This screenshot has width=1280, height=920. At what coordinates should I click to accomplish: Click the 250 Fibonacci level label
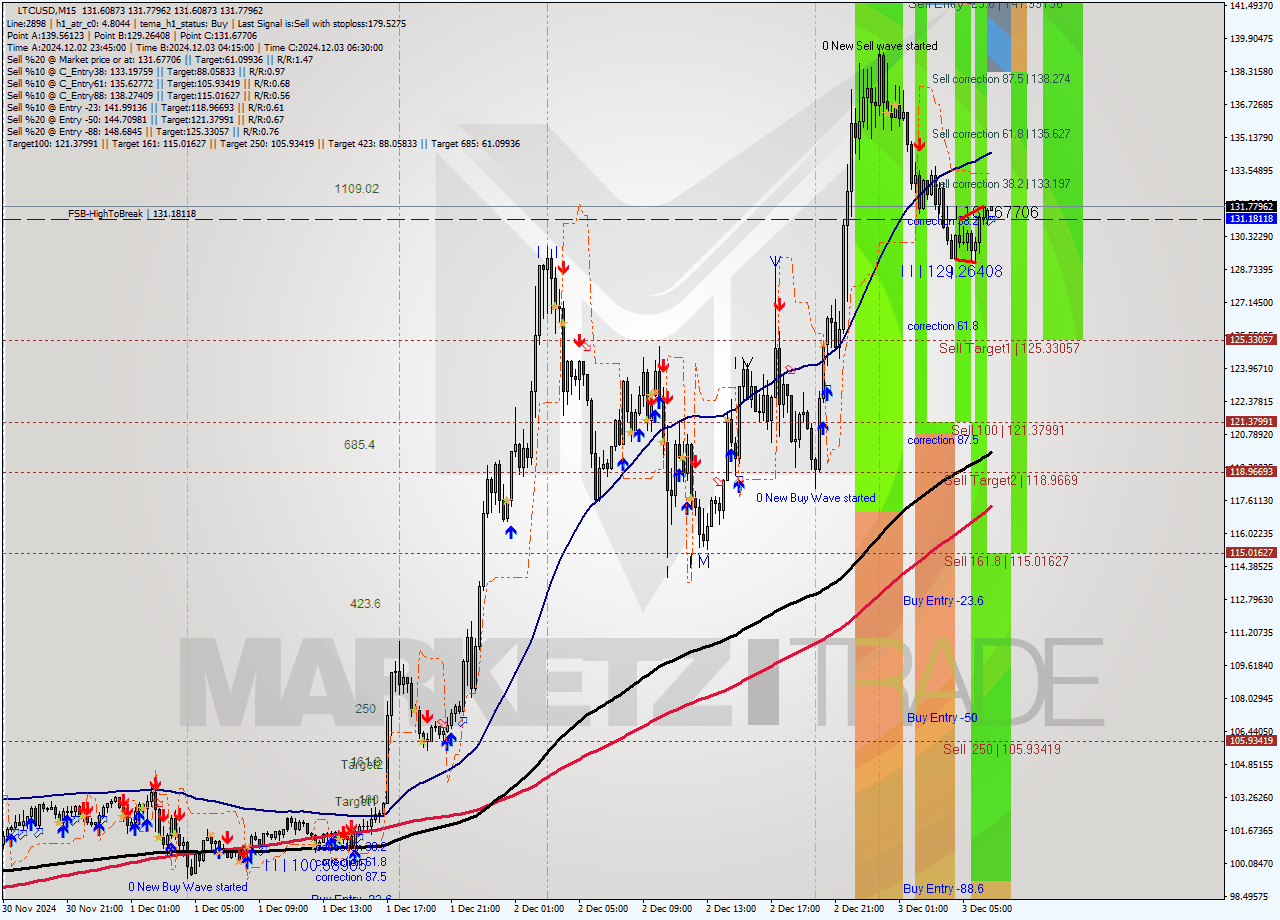365,708
